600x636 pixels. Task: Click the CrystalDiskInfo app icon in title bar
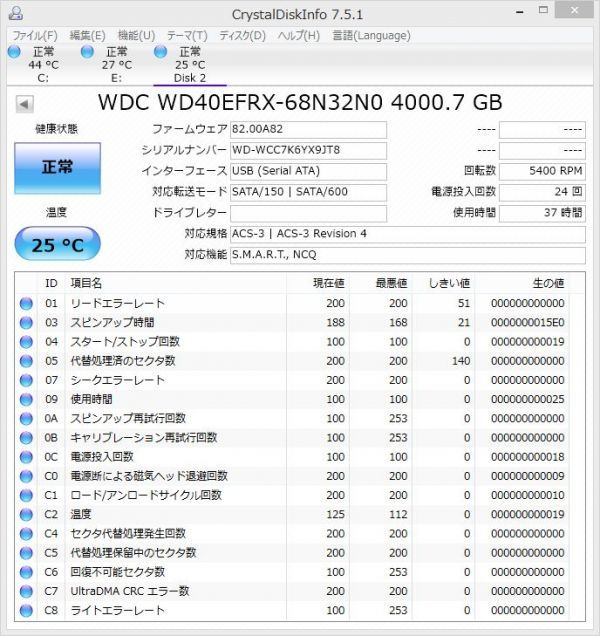(x=16, y=13)
